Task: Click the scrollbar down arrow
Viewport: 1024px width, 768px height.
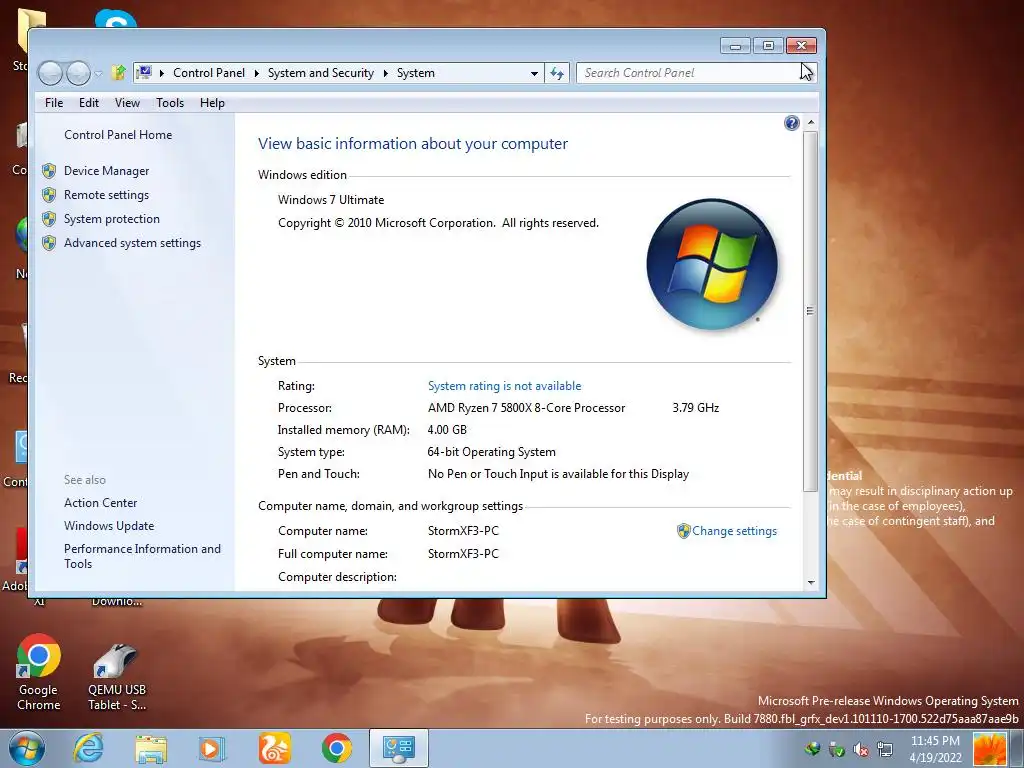Action: [x=810, y=582]
